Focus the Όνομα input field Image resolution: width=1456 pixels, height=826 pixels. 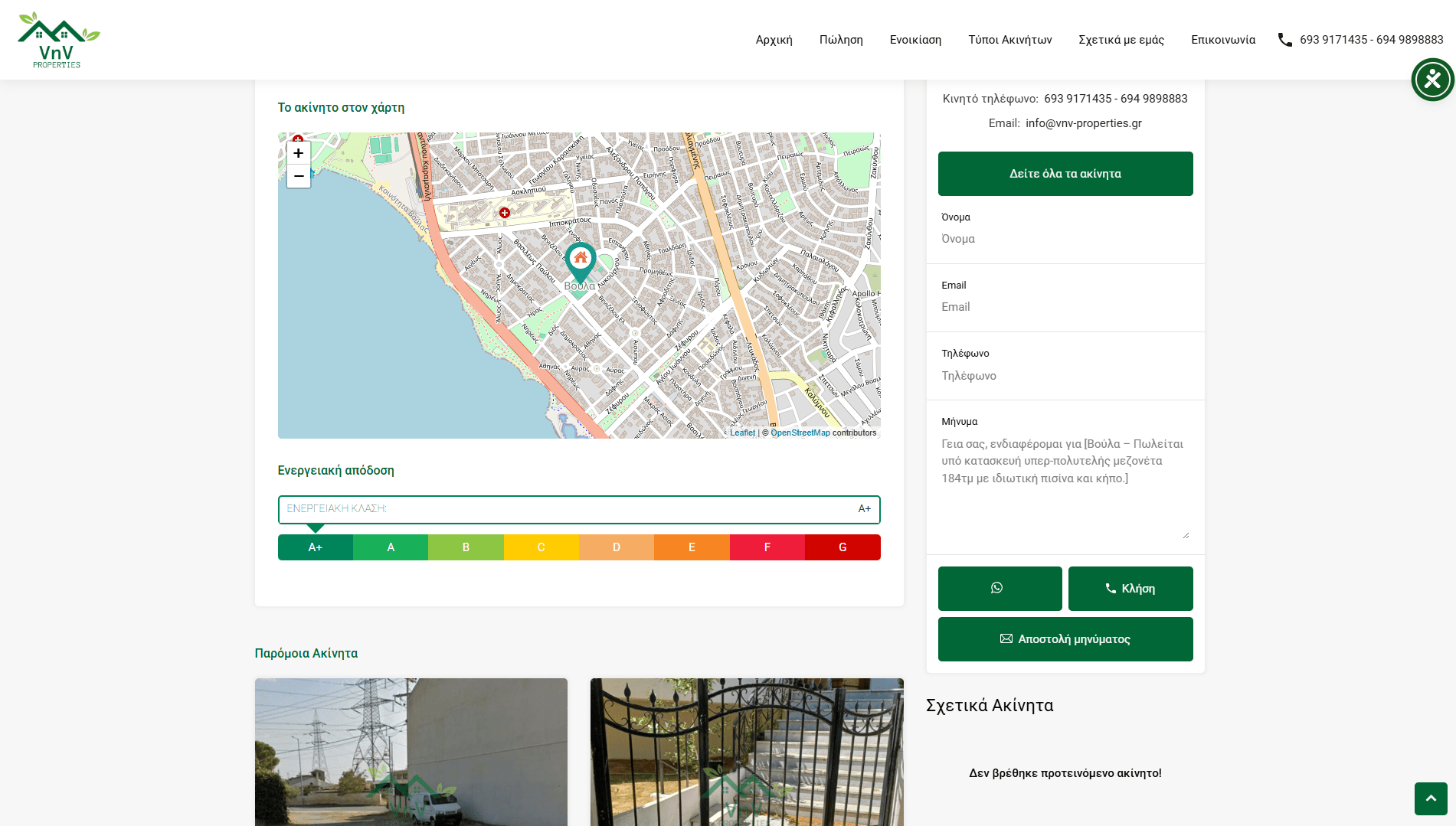[1065, 239]
